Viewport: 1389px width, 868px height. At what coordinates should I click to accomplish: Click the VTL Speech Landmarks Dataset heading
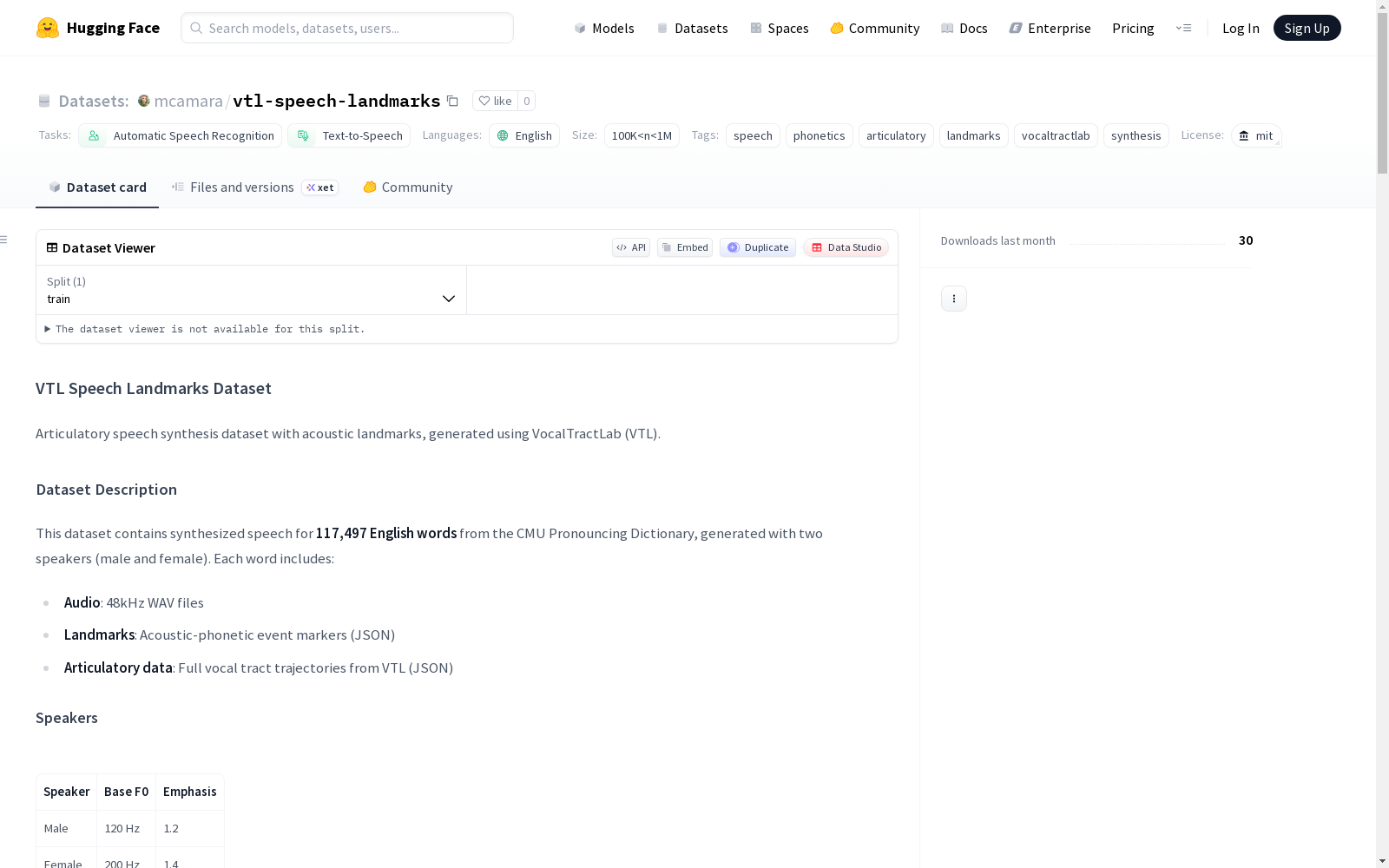pyautogui.click(x=154, y=388)
